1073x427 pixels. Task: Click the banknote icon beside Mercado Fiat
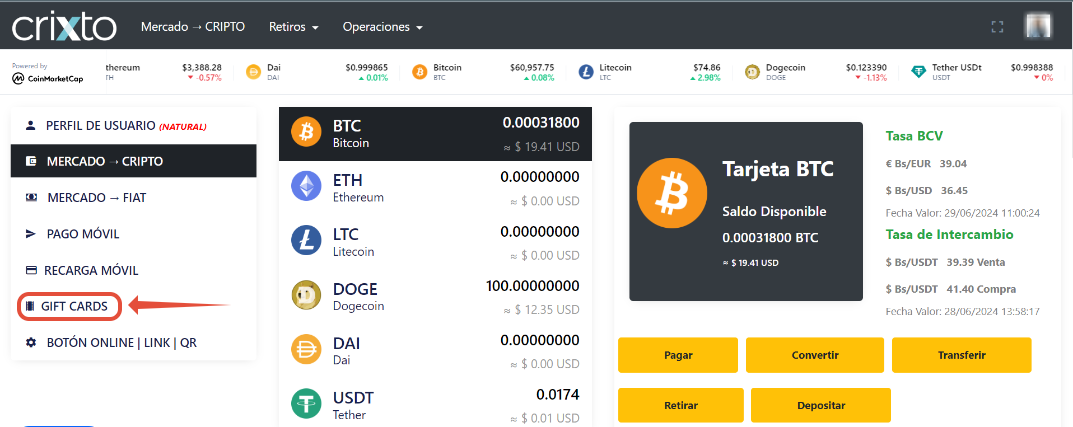(x=31, y=198)
